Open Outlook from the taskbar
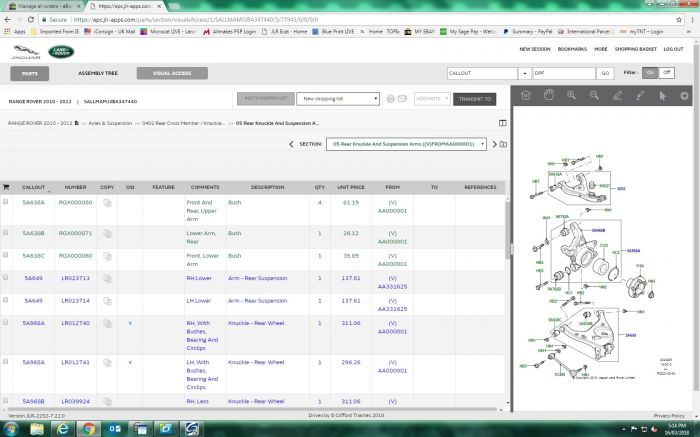Image resolution: width=700 pixels, height=437 pixels. 114,429
